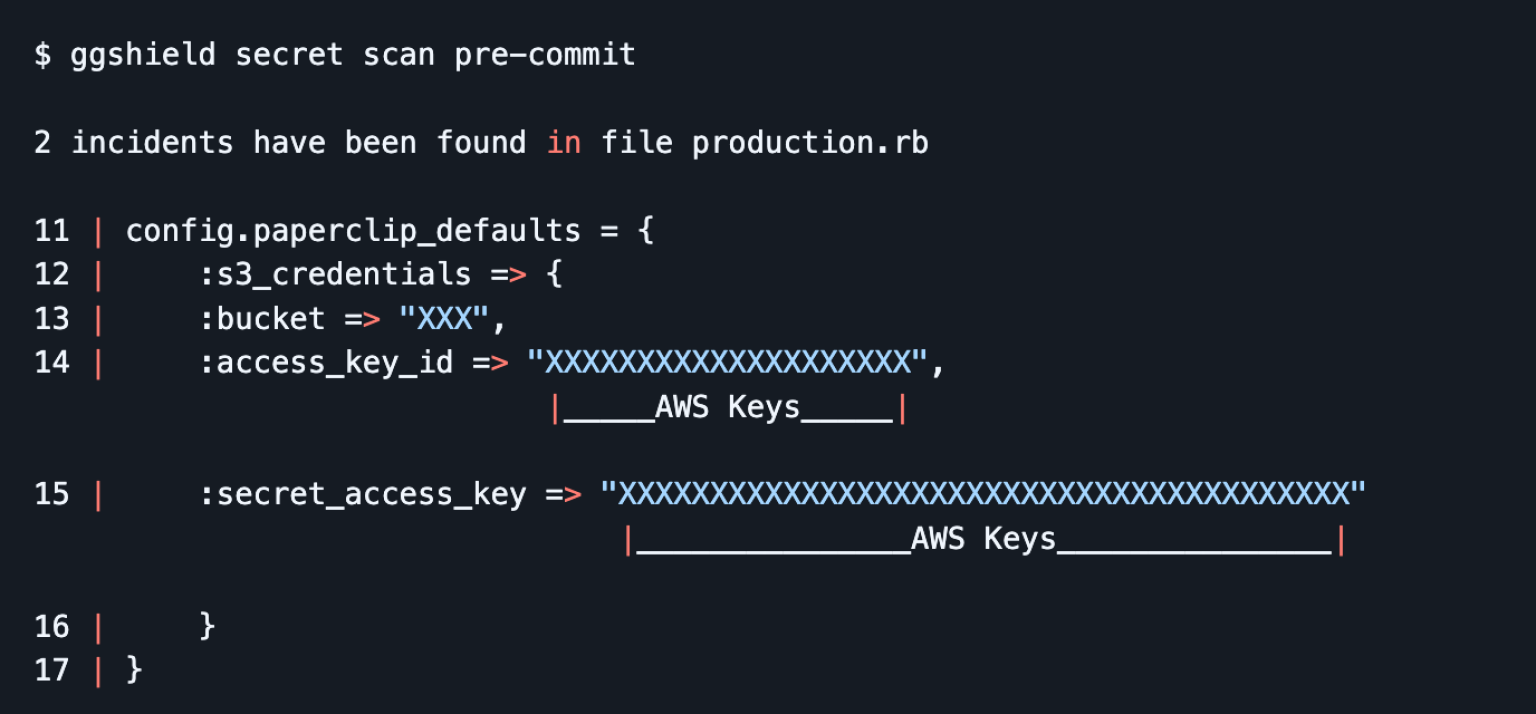Viewport: 1536px width, 714px height.
Task: Click the closing brace on line 16
Action: point(207,626)
